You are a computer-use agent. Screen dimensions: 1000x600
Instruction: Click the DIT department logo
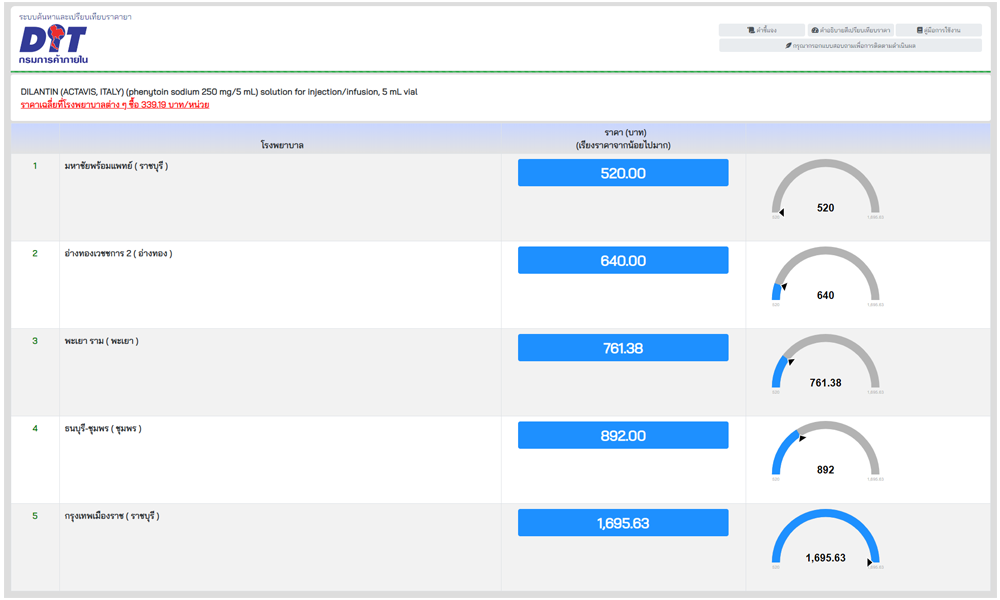[x=54, y=44]
